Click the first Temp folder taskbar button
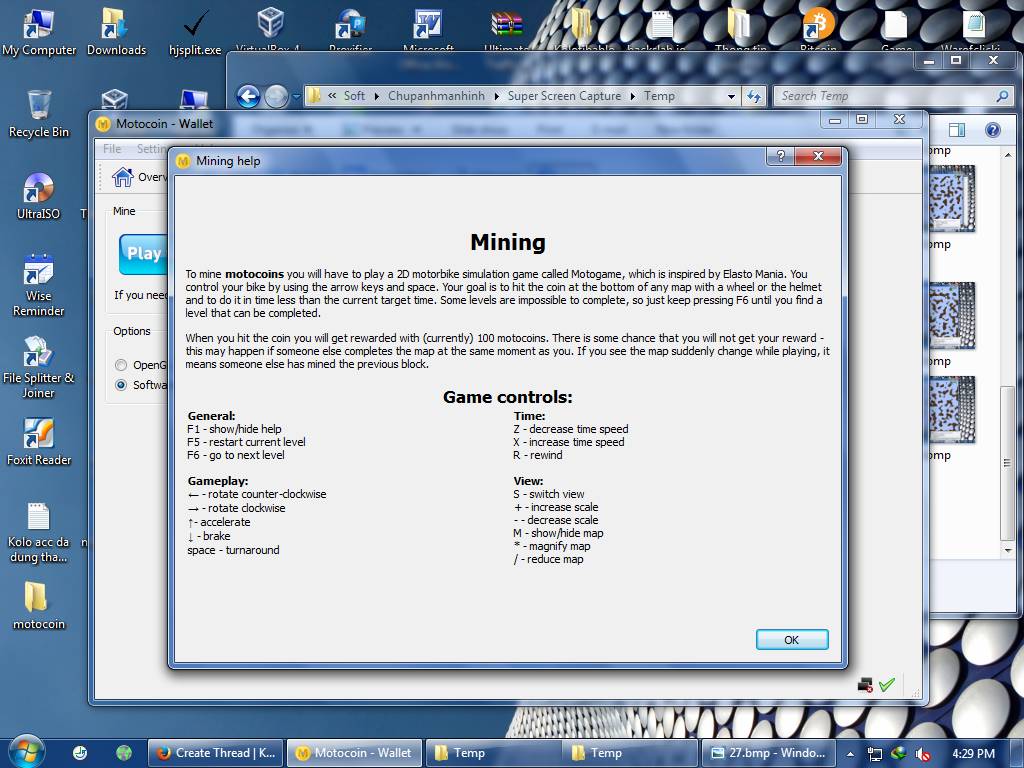 coord(493,753)
